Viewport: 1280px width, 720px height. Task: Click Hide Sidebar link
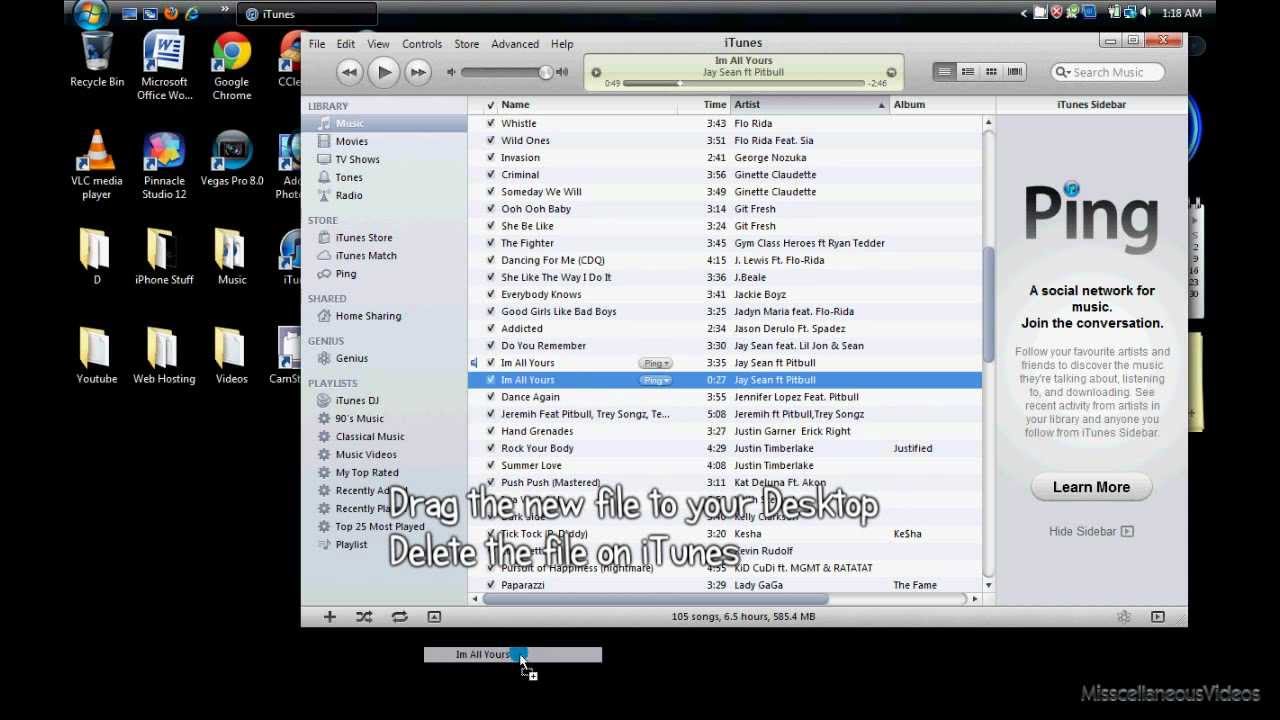[x=1091, y=531]
